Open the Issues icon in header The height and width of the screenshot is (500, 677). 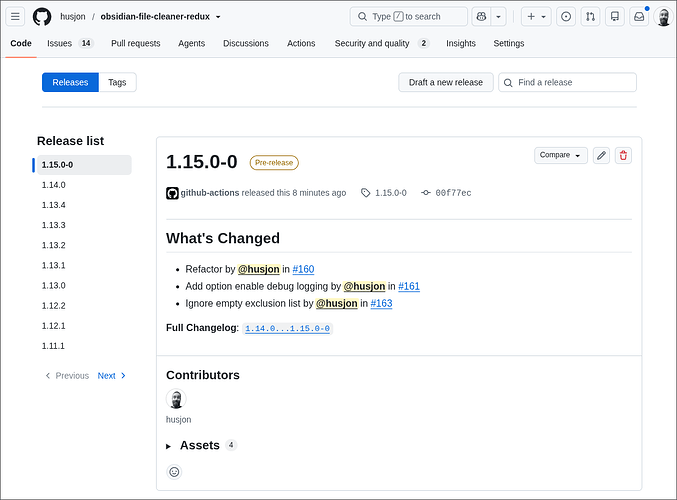(566, 17)
